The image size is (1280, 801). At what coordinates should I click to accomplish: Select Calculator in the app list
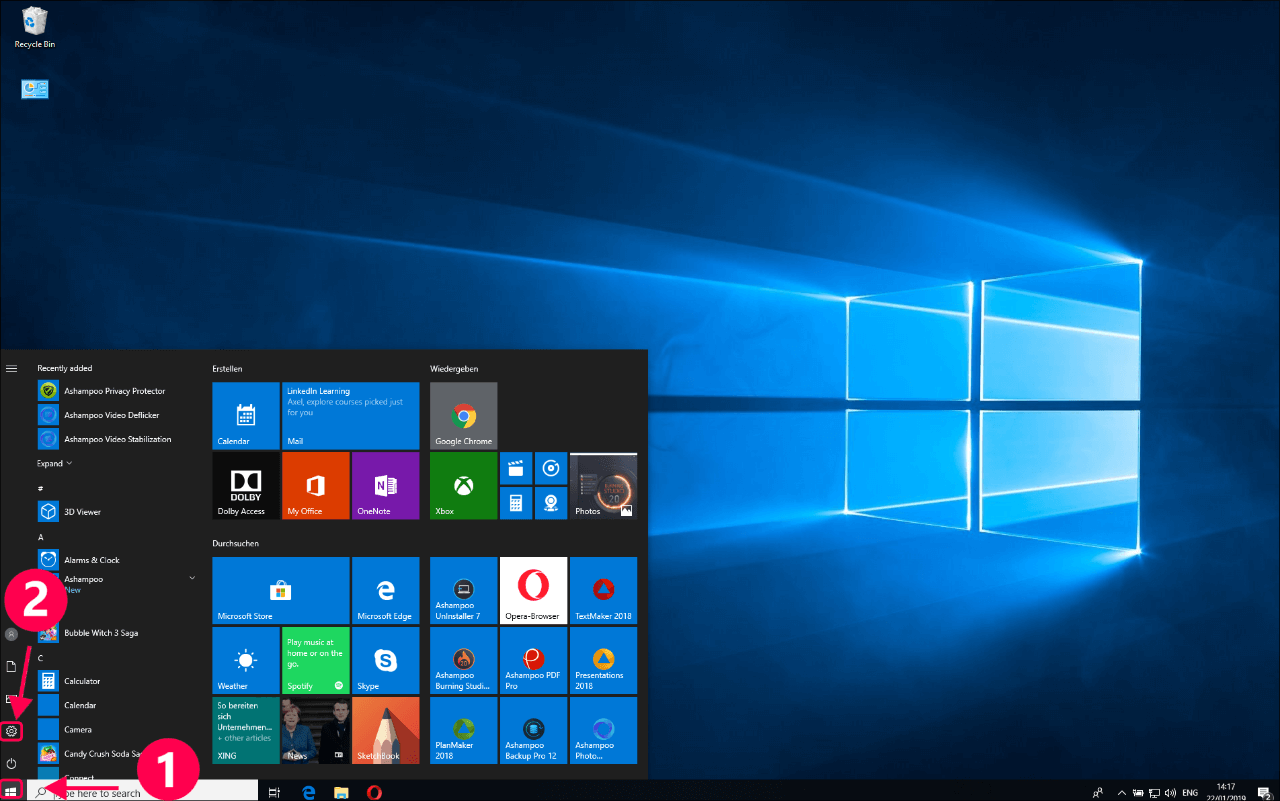point(82,681)
